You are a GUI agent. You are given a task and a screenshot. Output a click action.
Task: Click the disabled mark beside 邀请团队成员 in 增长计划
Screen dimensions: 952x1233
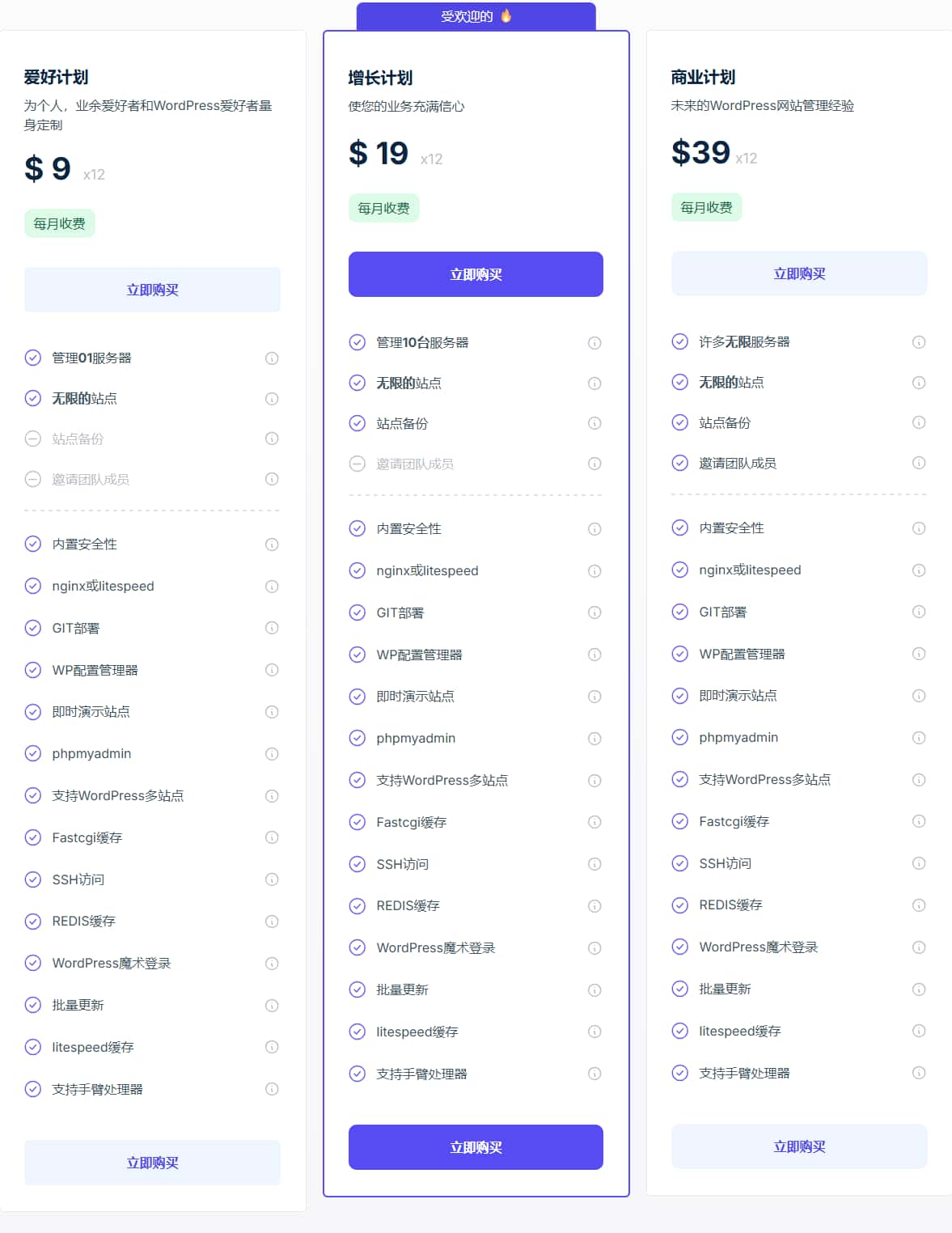358,464
